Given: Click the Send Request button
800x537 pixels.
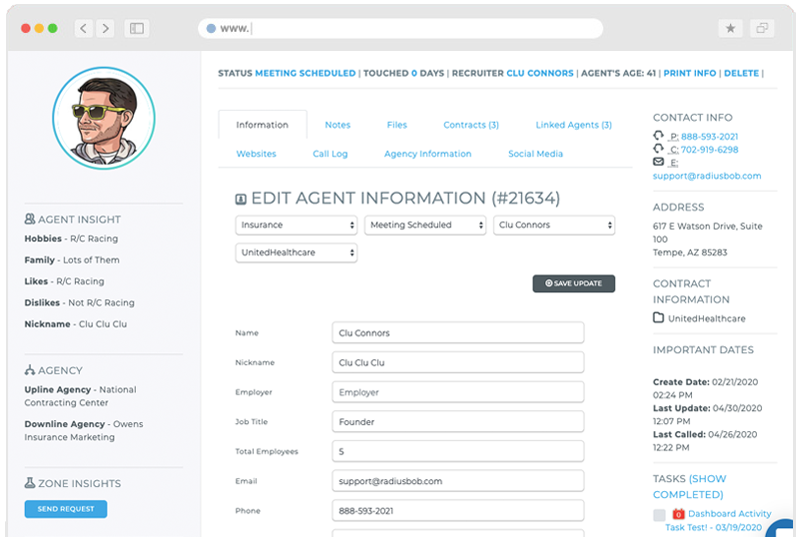Looking at the screenshot, I should click(x=66, y=508).
